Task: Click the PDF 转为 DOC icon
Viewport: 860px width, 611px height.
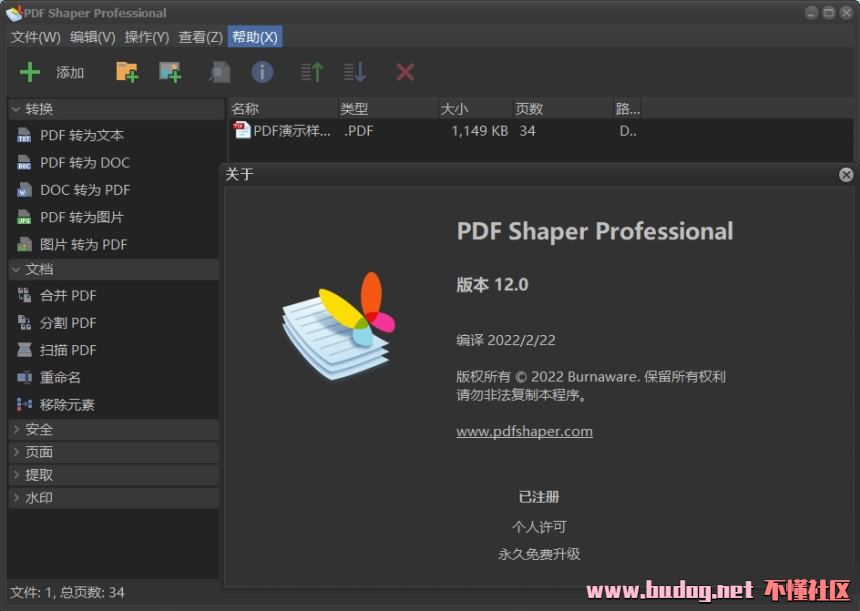Action: [24, 162]
